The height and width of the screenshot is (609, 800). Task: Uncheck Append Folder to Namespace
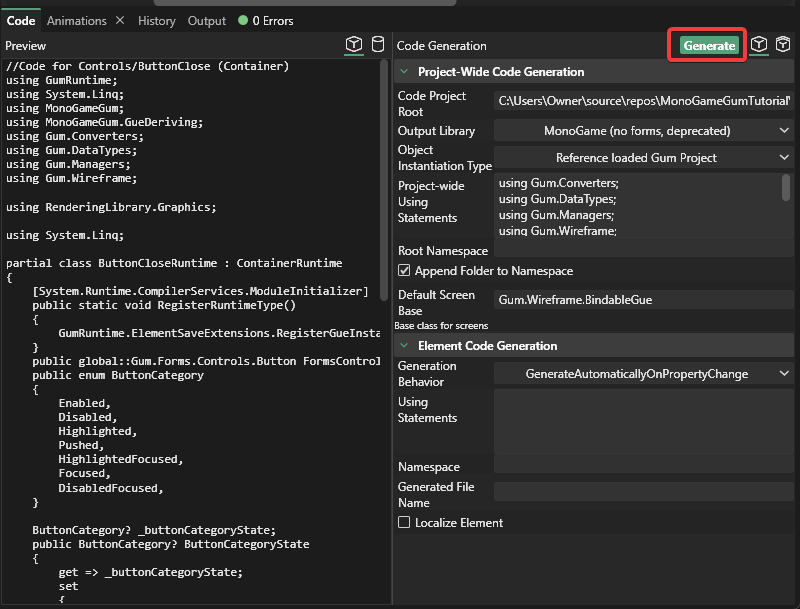(404, 271)
